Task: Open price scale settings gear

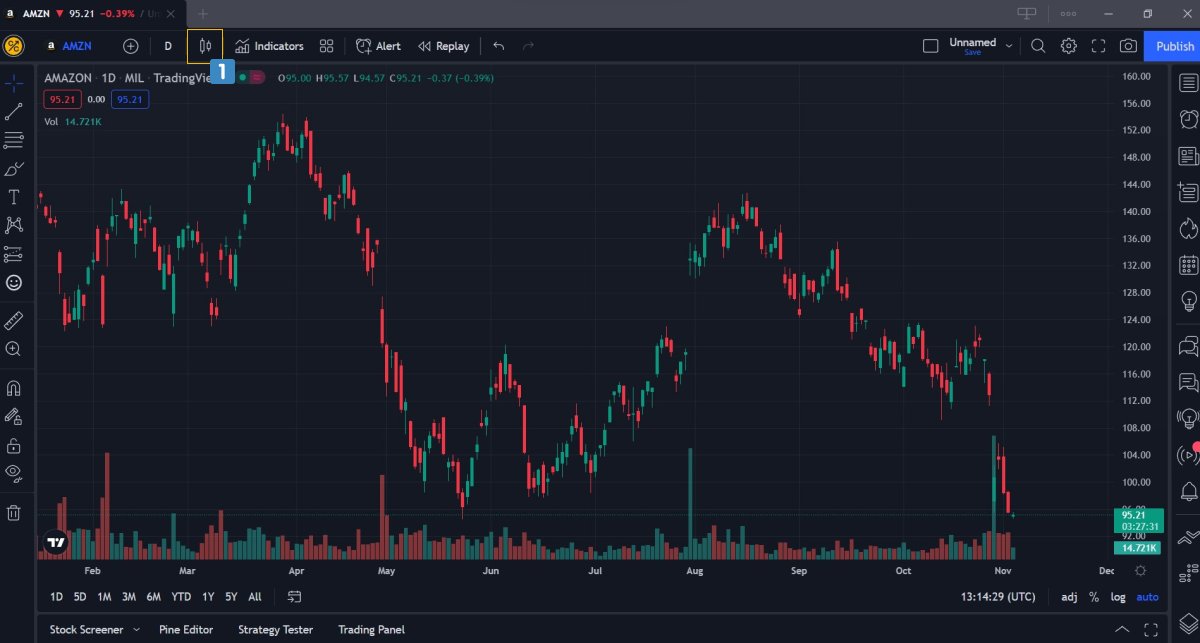Action: click(1141, 571)
